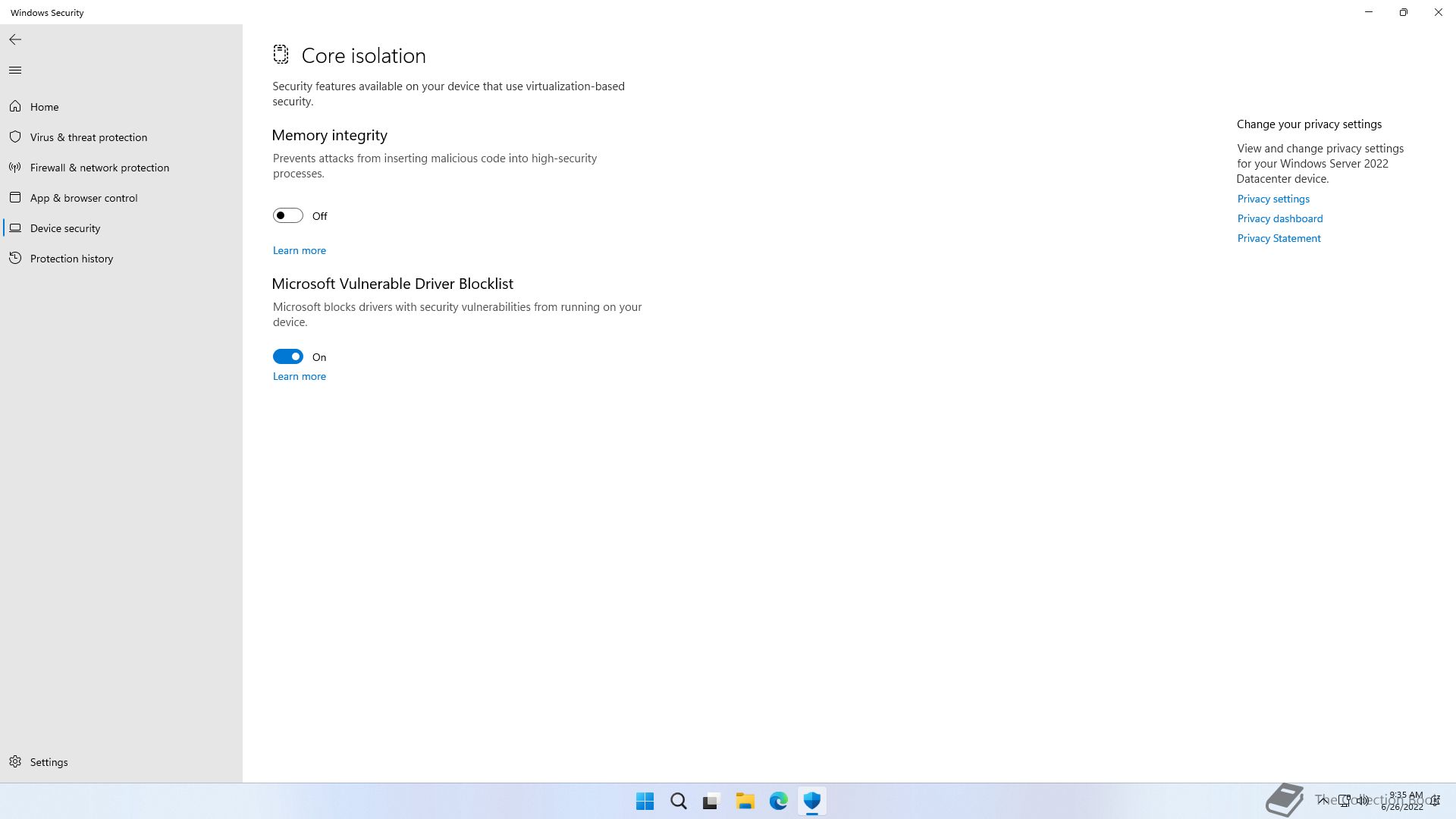Open Home in the sidebar
Image resolution: width=1456 pixels, height=819 pixels.
121,107
